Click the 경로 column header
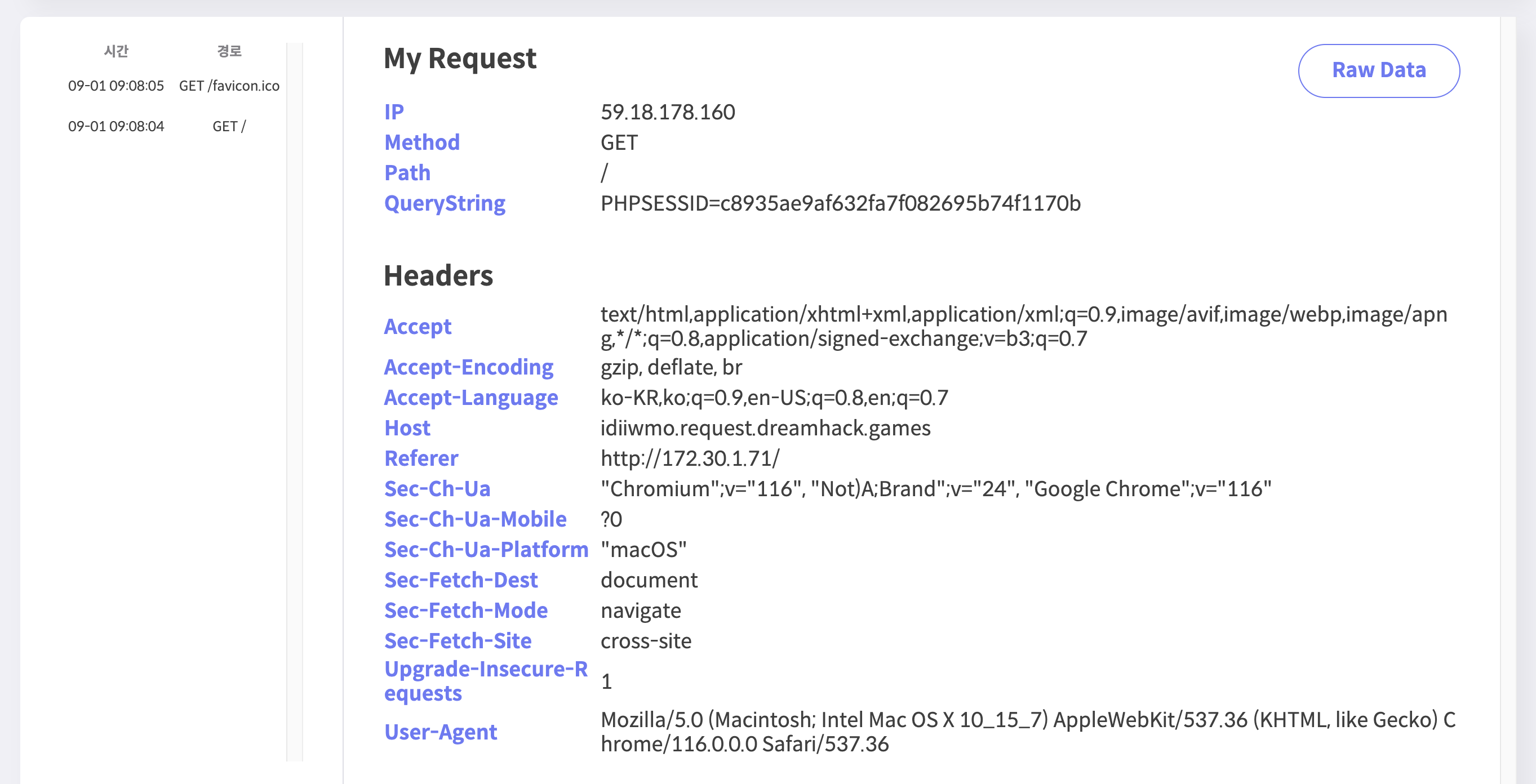1536x784 pixels. point(229,51)
